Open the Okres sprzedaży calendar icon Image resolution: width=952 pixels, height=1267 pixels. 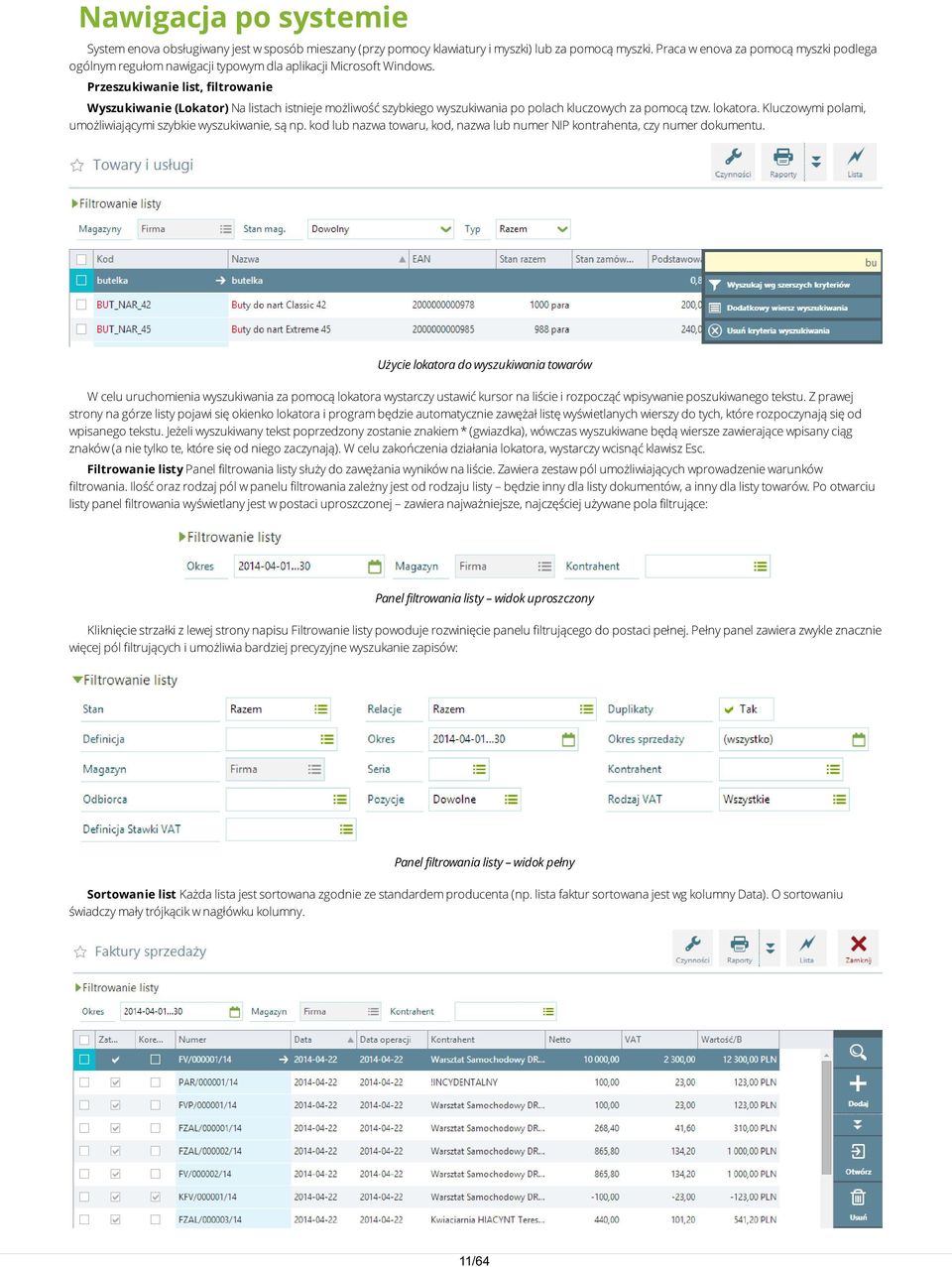(859, 739)
